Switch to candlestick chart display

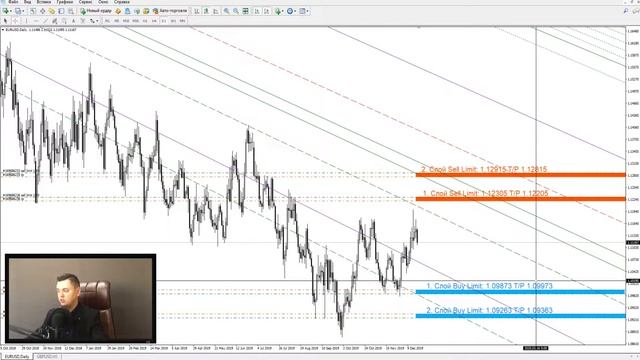pos(206,11)
